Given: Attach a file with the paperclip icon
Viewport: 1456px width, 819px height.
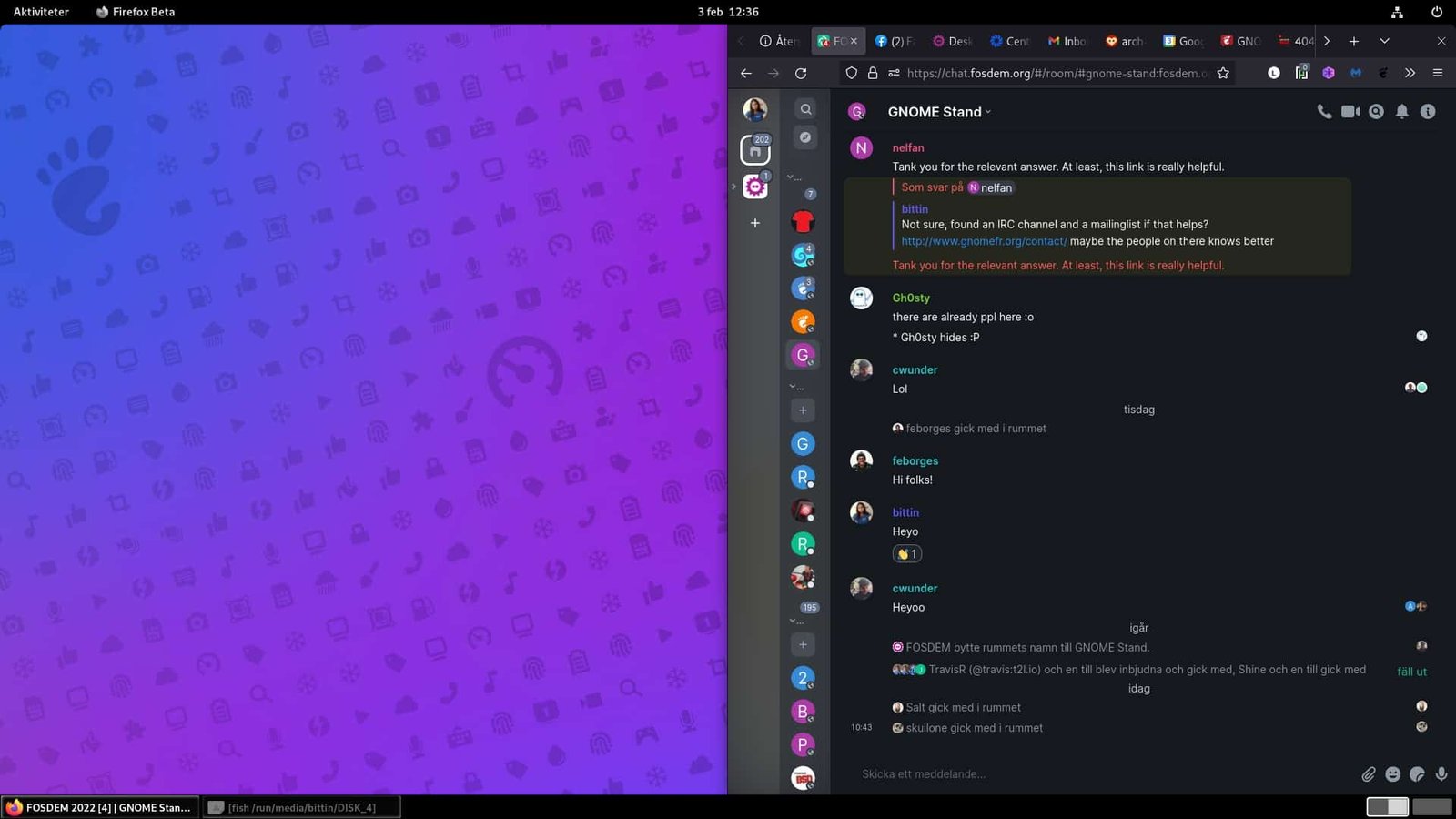Looking at the screenshot, I should point(1368,774).
